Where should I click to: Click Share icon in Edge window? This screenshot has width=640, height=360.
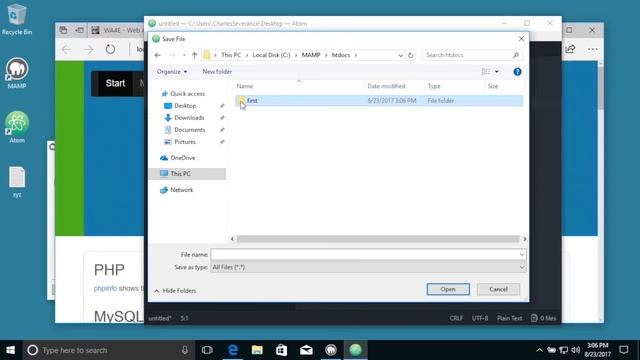coord(570,49)
